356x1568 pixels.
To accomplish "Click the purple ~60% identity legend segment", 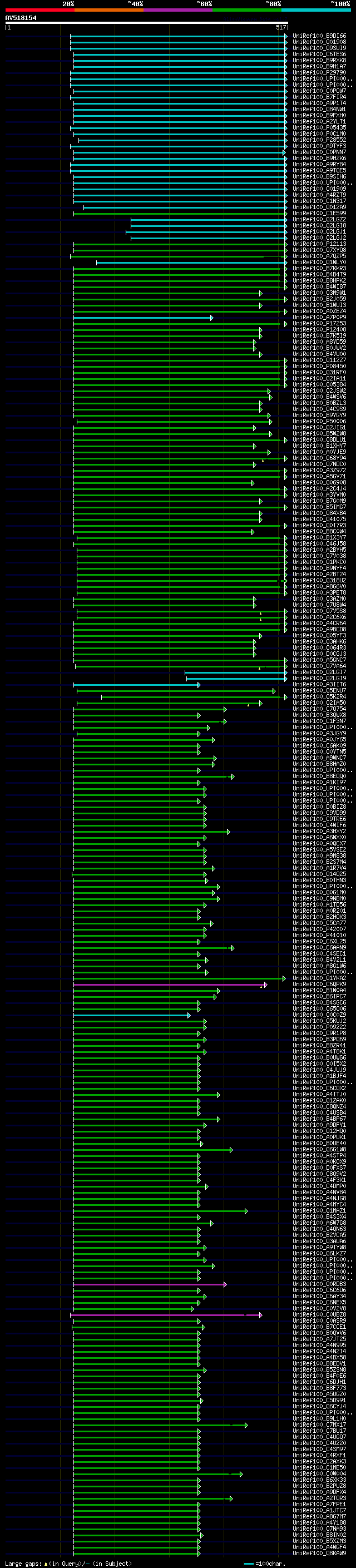I will [177, 11].
